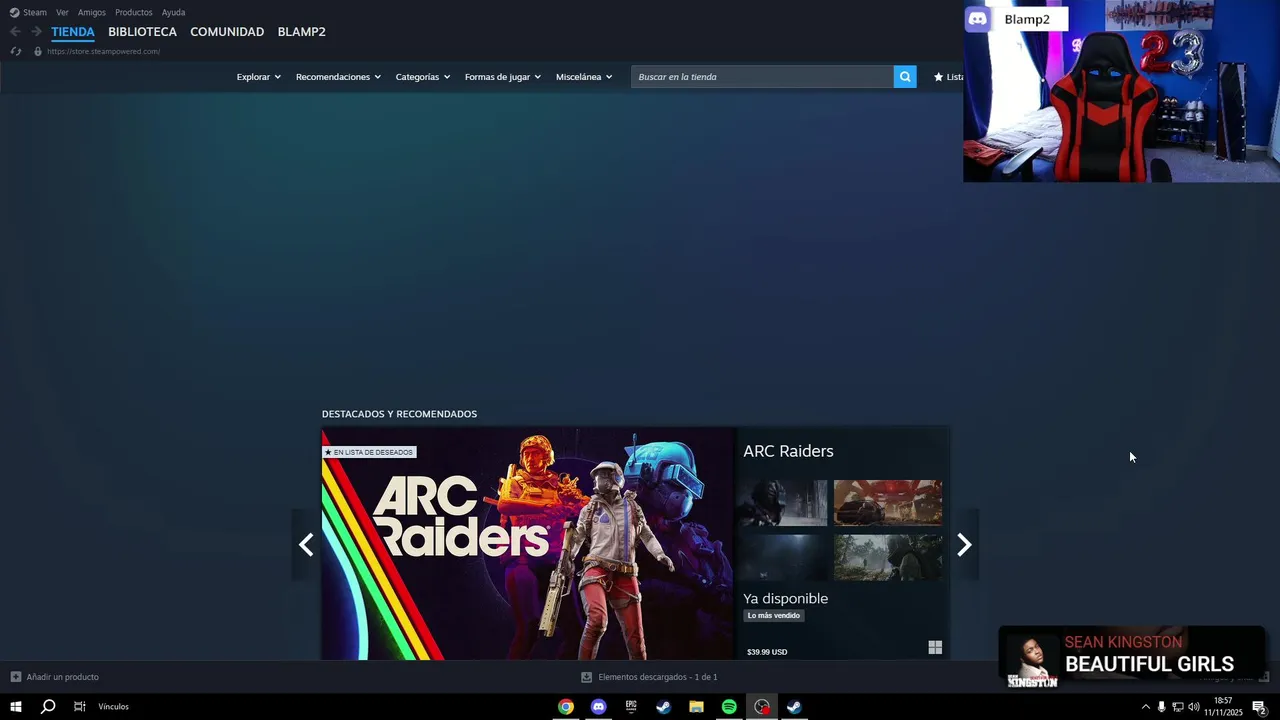Open File Explorer from the taskbar
1280x720 pixels.
pos(696,707)
